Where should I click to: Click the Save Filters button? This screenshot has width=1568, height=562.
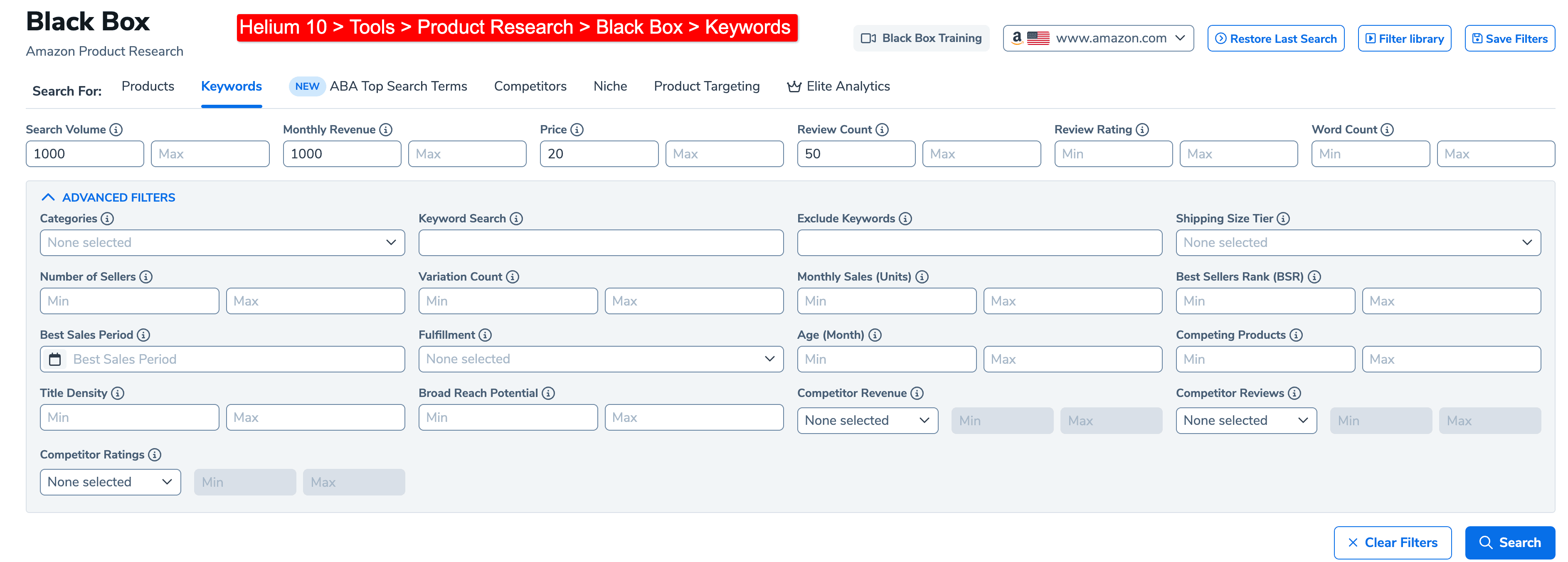(1509, 38)
